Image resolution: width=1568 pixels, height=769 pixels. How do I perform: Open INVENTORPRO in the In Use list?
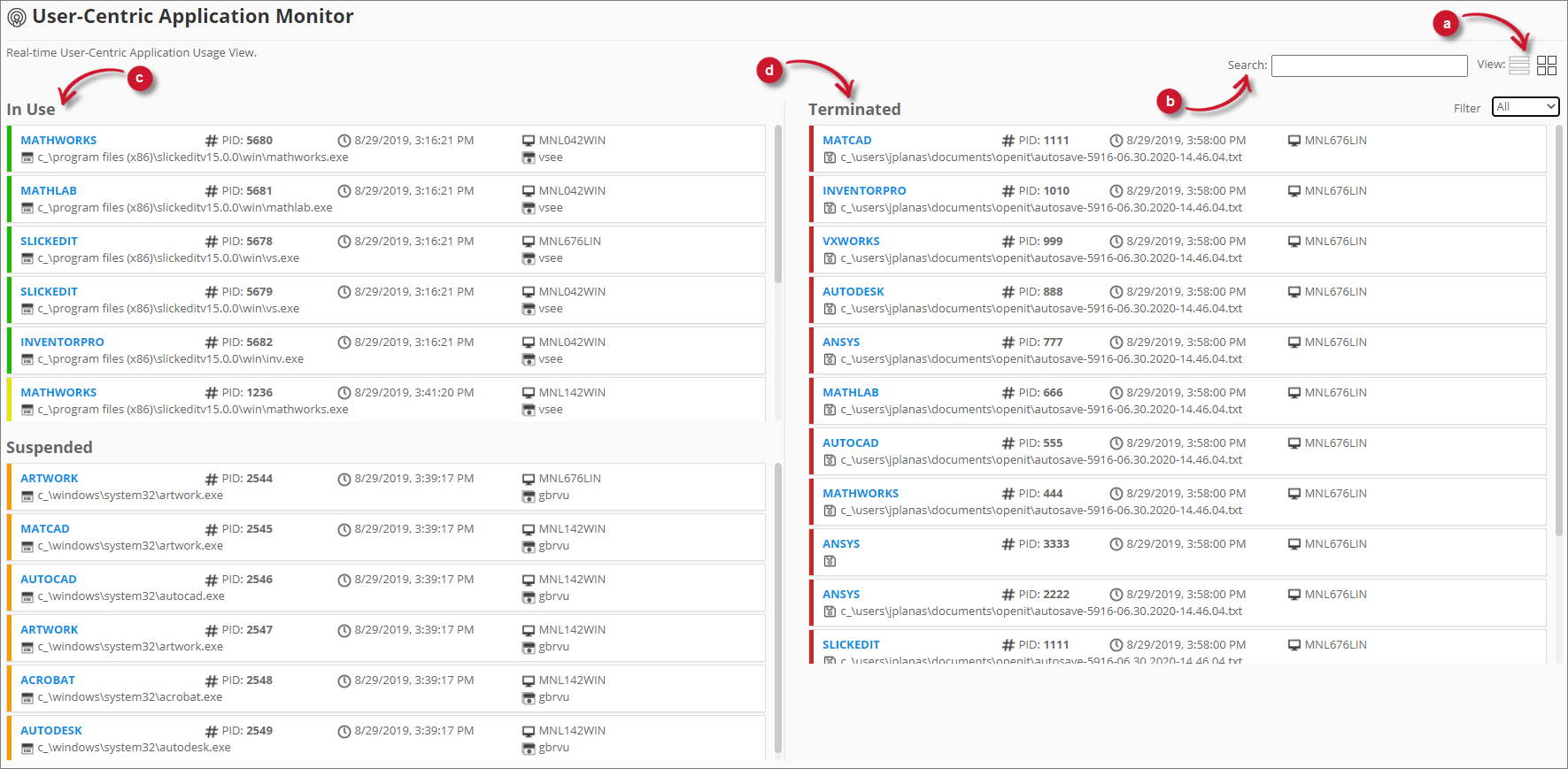coord(62,342)
